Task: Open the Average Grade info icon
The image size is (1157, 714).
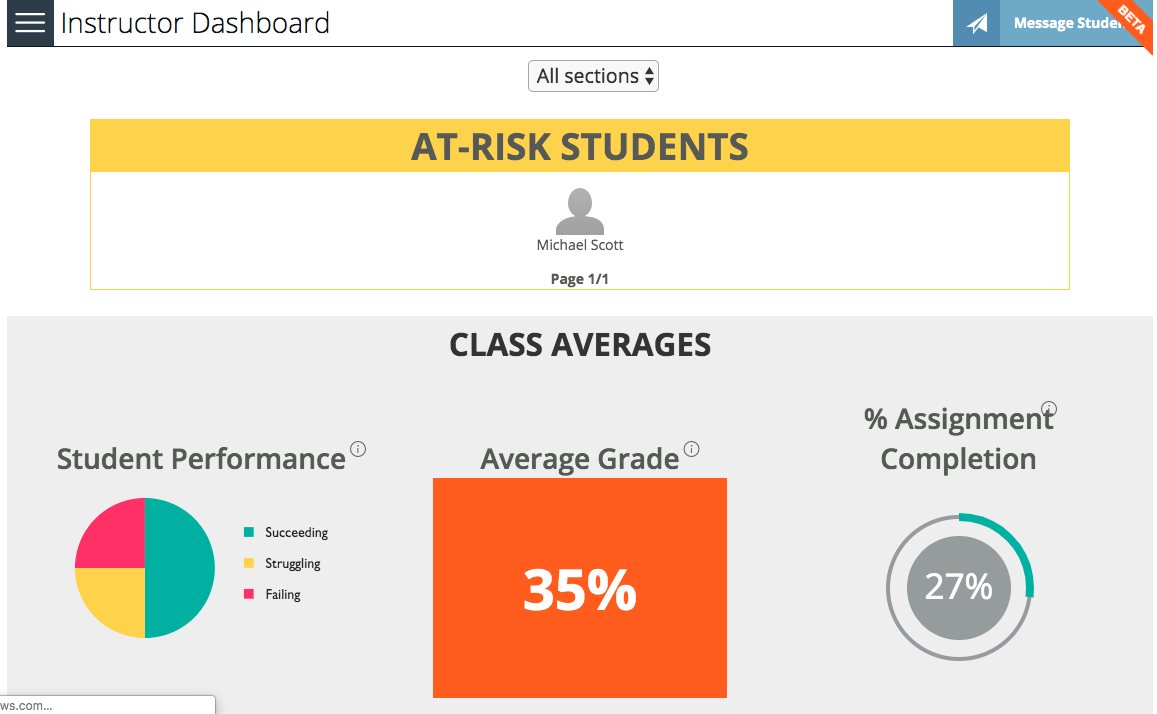Action: (x=691, y=449)
